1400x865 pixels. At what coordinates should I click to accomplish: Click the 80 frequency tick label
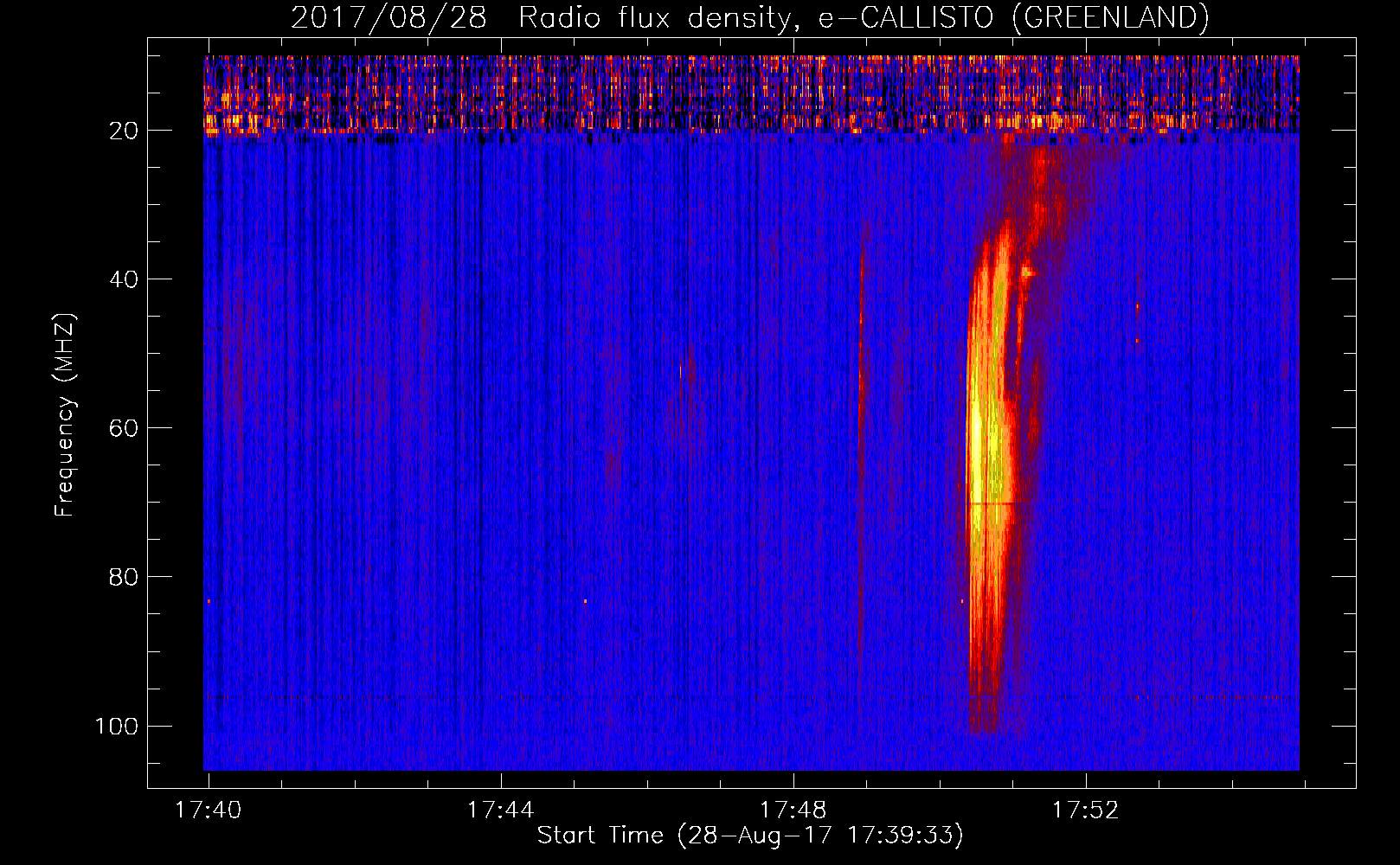(x=125, y=577)
